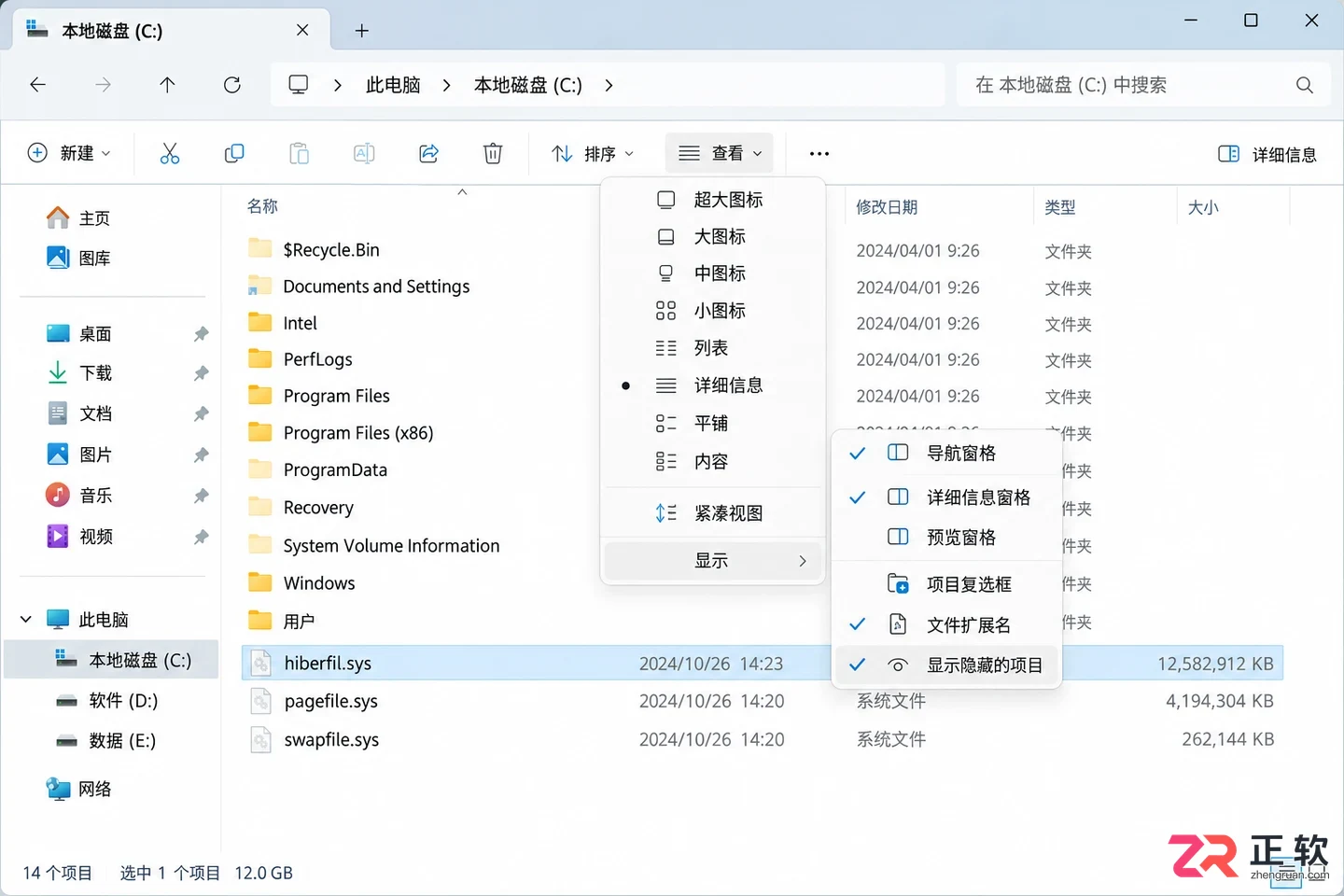The width and height of the screenshot is (1344, 896).
Task: Select 软件 (D:) drive in sidebar
Action: (x=112, y=700)
